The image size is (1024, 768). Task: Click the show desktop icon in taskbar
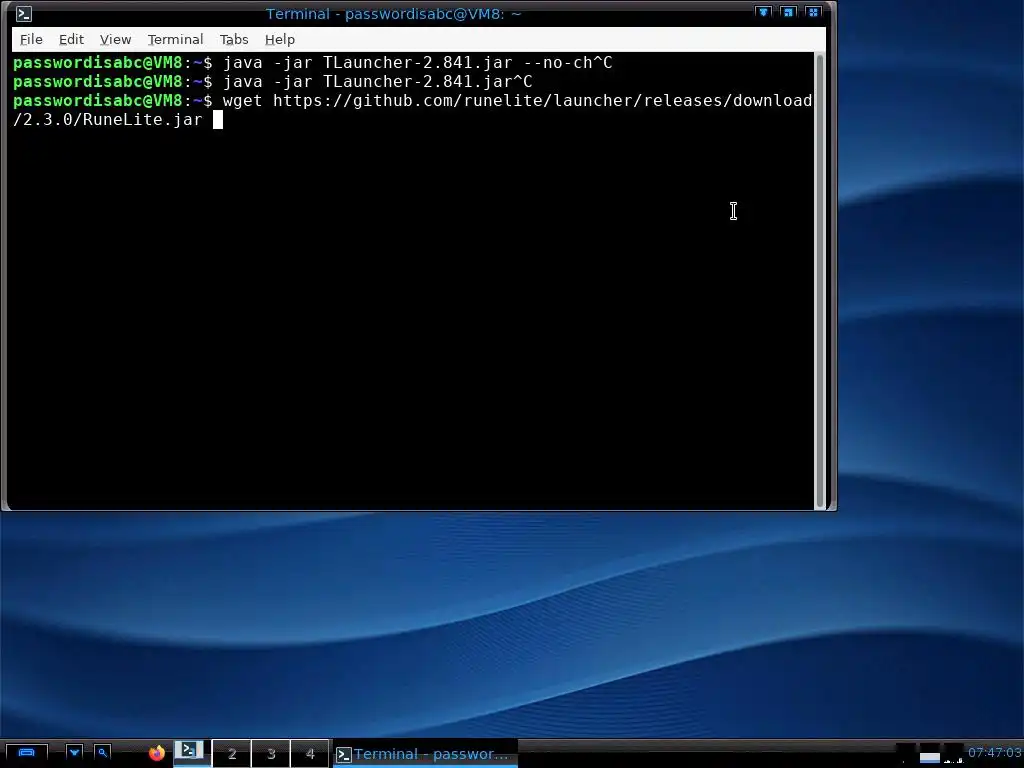click(26, 753)
